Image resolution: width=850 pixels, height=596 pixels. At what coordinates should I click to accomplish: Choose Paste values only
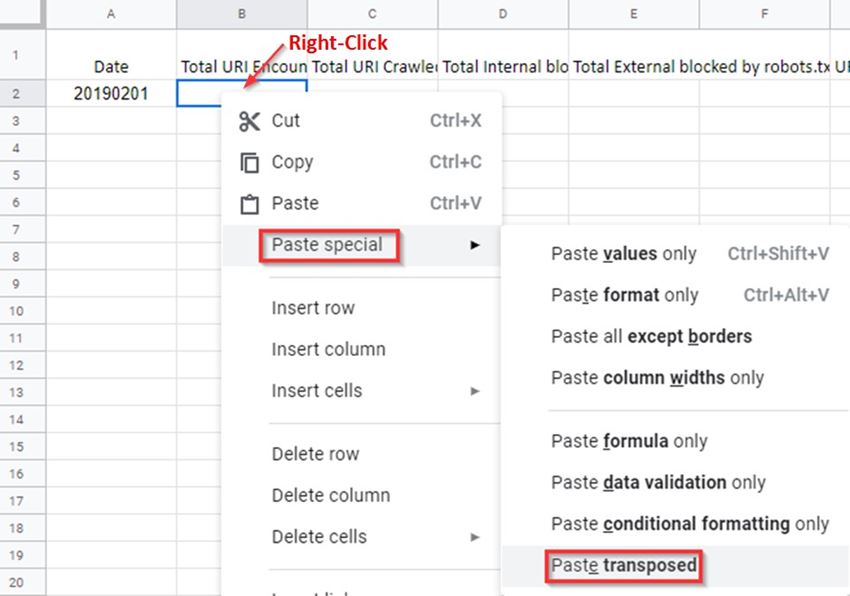click(x=623, y=254)
